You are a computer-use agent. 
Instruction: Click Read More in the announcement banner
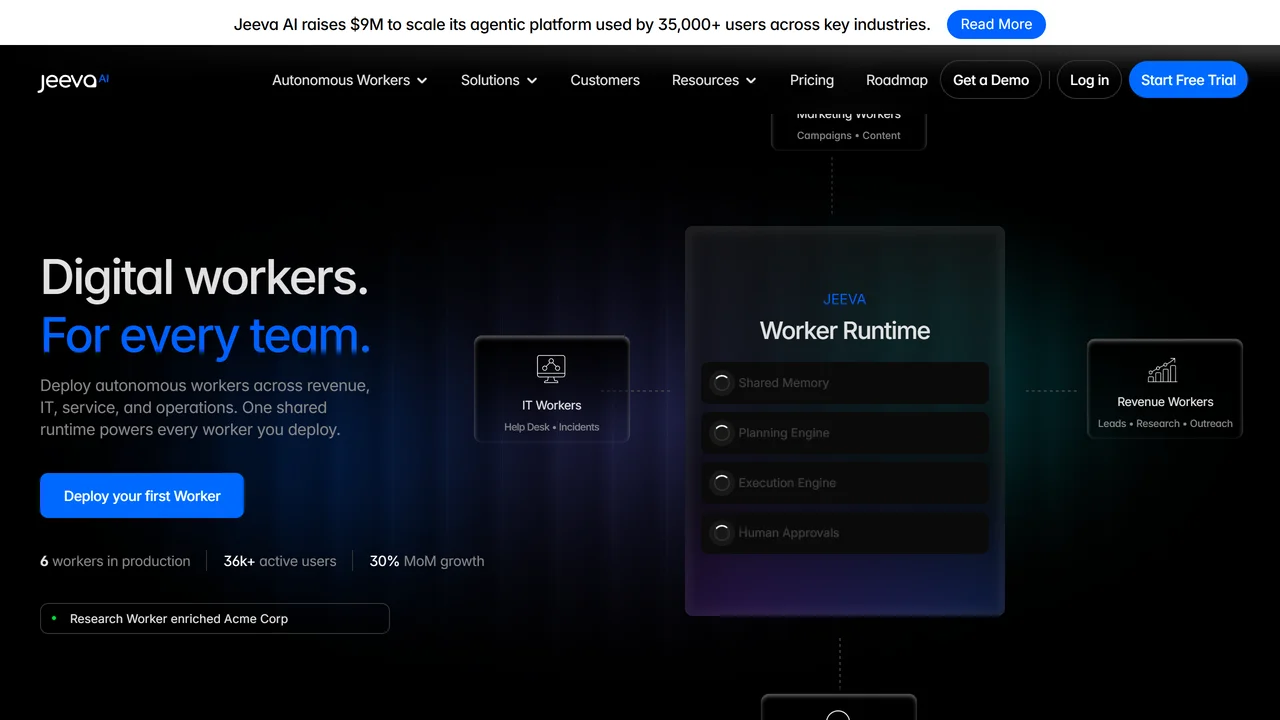pyautogui.click(x=996, y=24)
